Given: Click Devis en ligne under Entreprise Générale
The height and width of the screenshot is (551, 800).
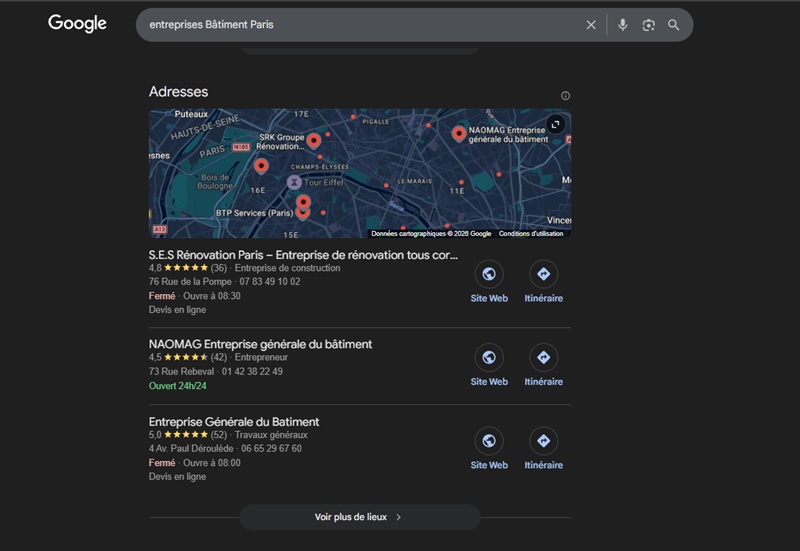Looking at the screenshot, I should [x=178, y=477].
